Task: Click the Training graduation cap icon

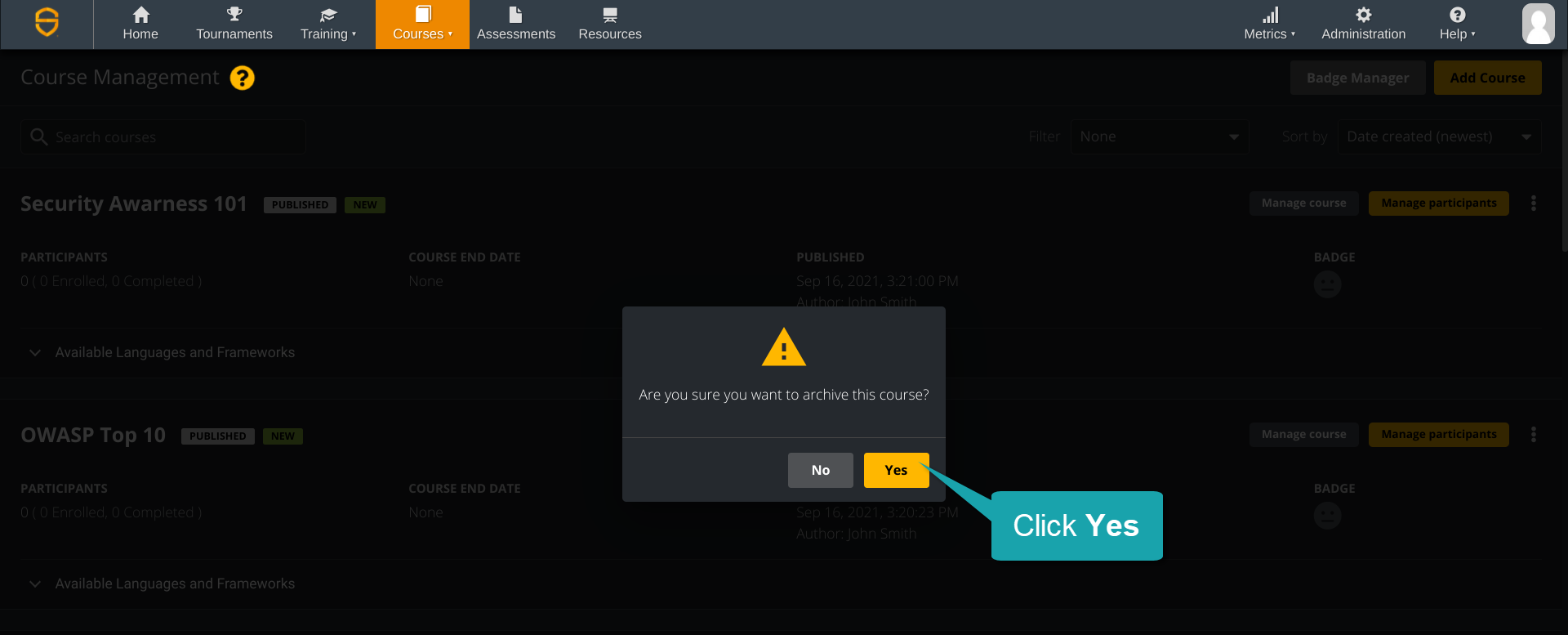Action: coord(328,15)
